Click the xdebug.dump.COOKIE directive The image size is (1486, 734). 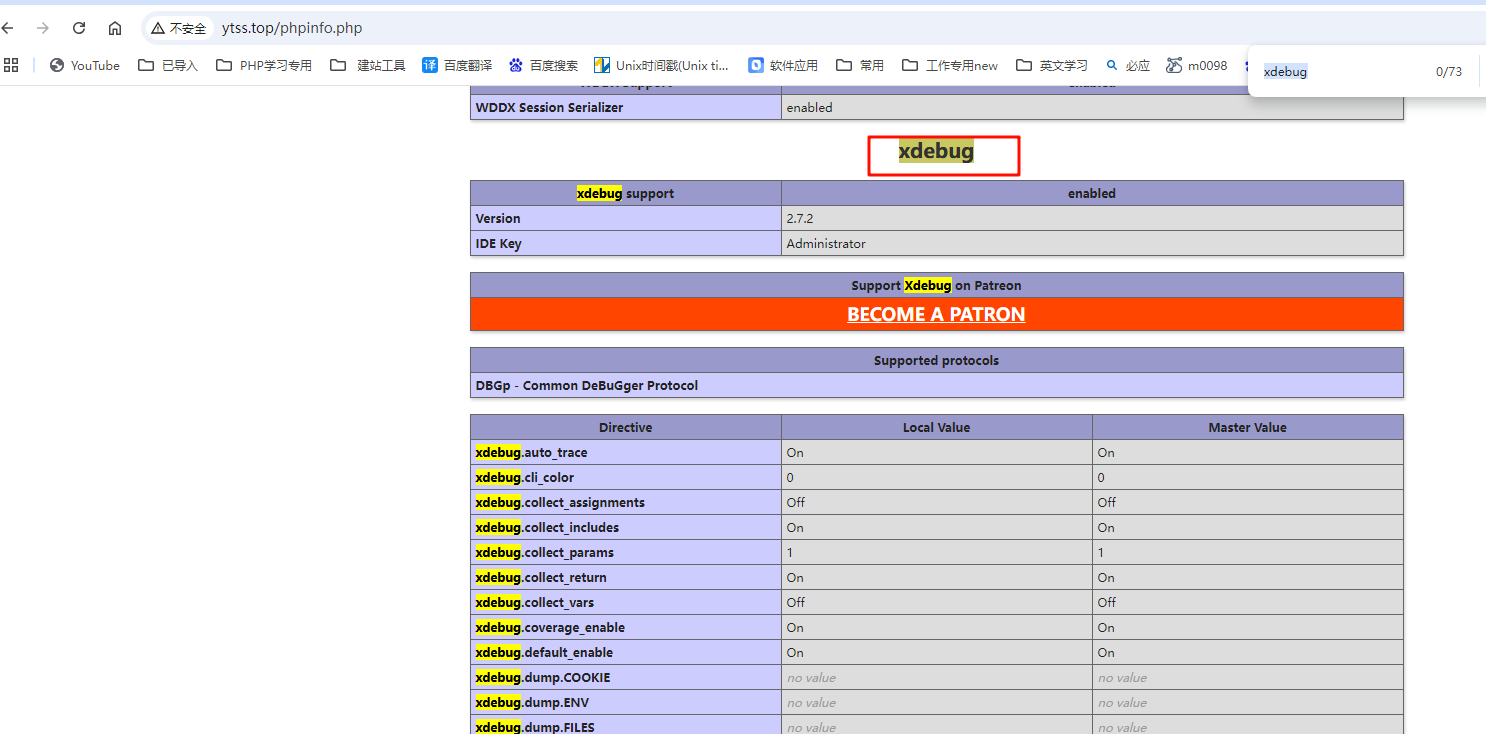[x=543, y=677]
